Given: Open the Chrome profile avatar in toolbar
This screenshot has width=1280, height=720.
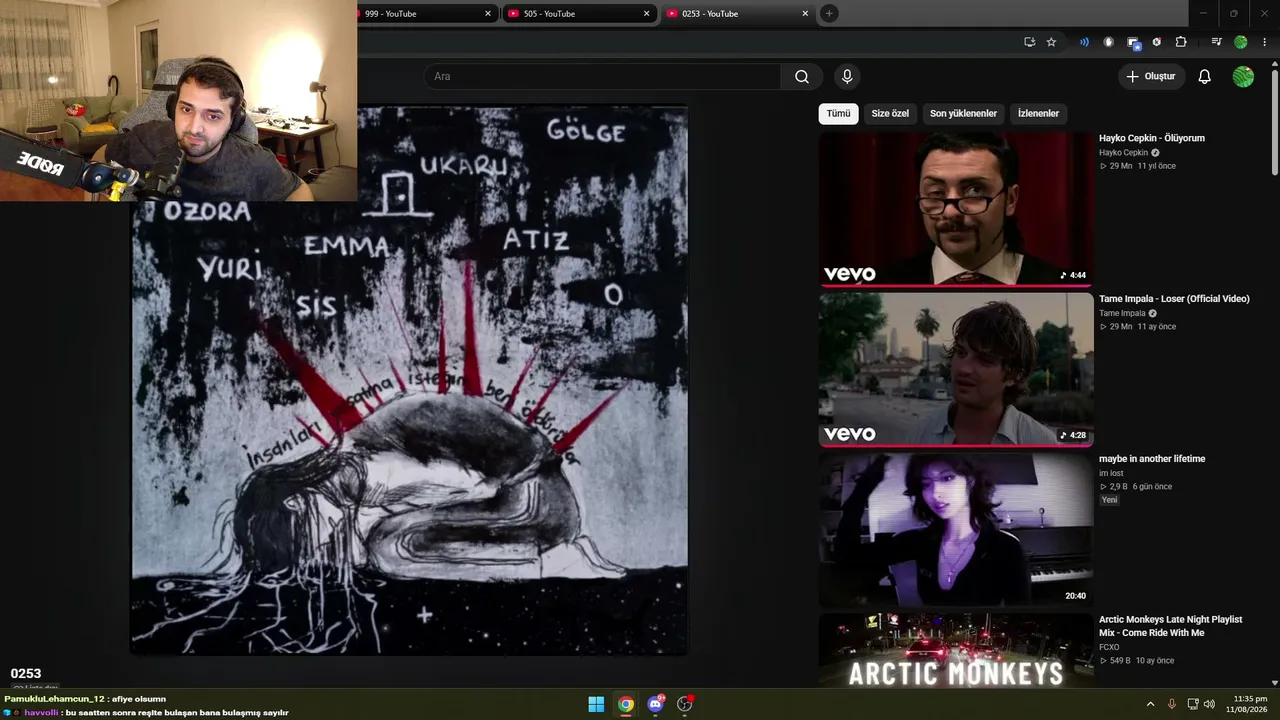Looking at the screenshot, I should (x=1241, y=42).
